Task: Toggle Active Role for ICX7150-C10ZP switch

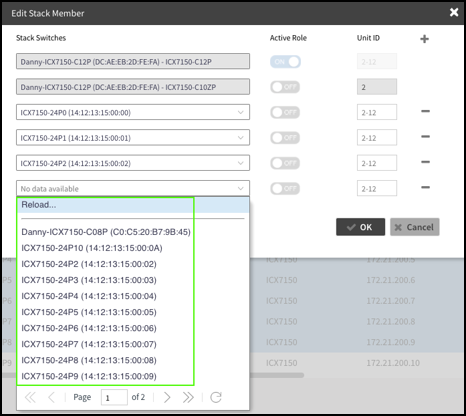Action: point(285,87)
